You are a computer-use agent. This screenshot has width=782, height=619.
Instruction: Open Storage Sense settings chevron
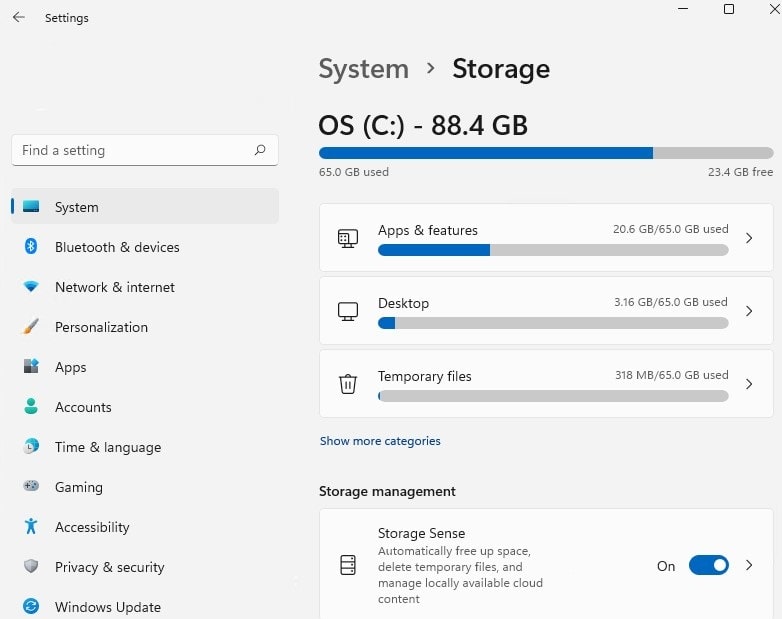[749, 565]
